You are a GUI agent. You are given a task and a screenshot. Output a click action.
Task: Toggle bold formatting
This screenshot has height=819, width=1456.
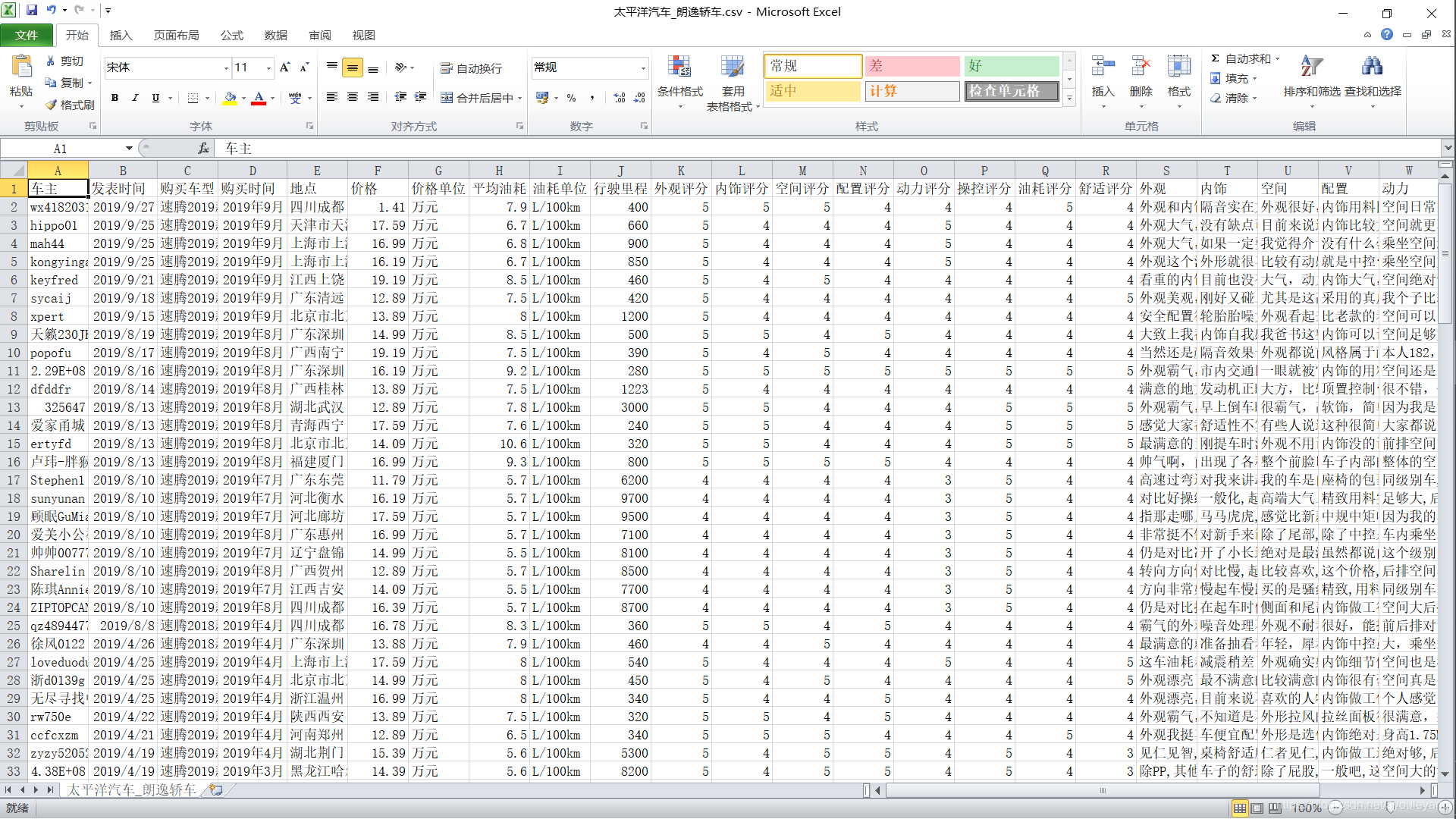point(115,98)
